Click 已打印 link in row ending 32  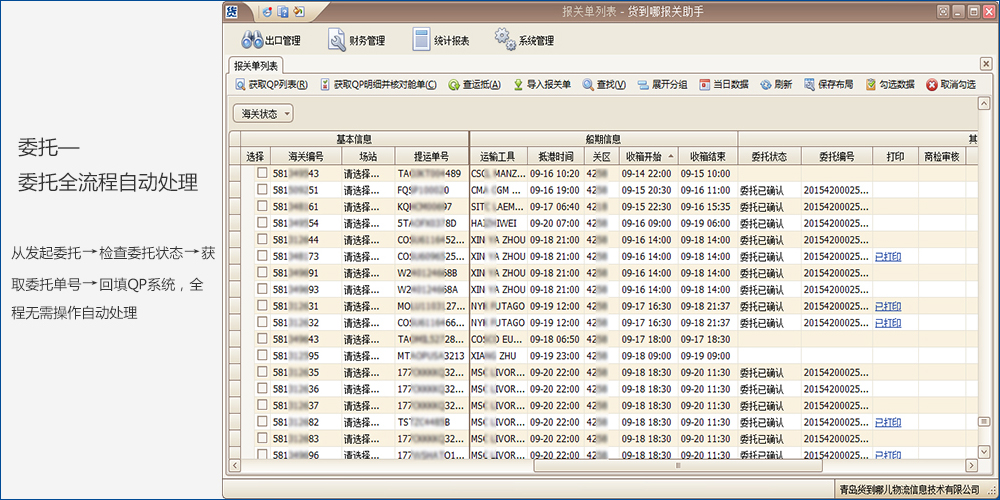click(888, 322)
